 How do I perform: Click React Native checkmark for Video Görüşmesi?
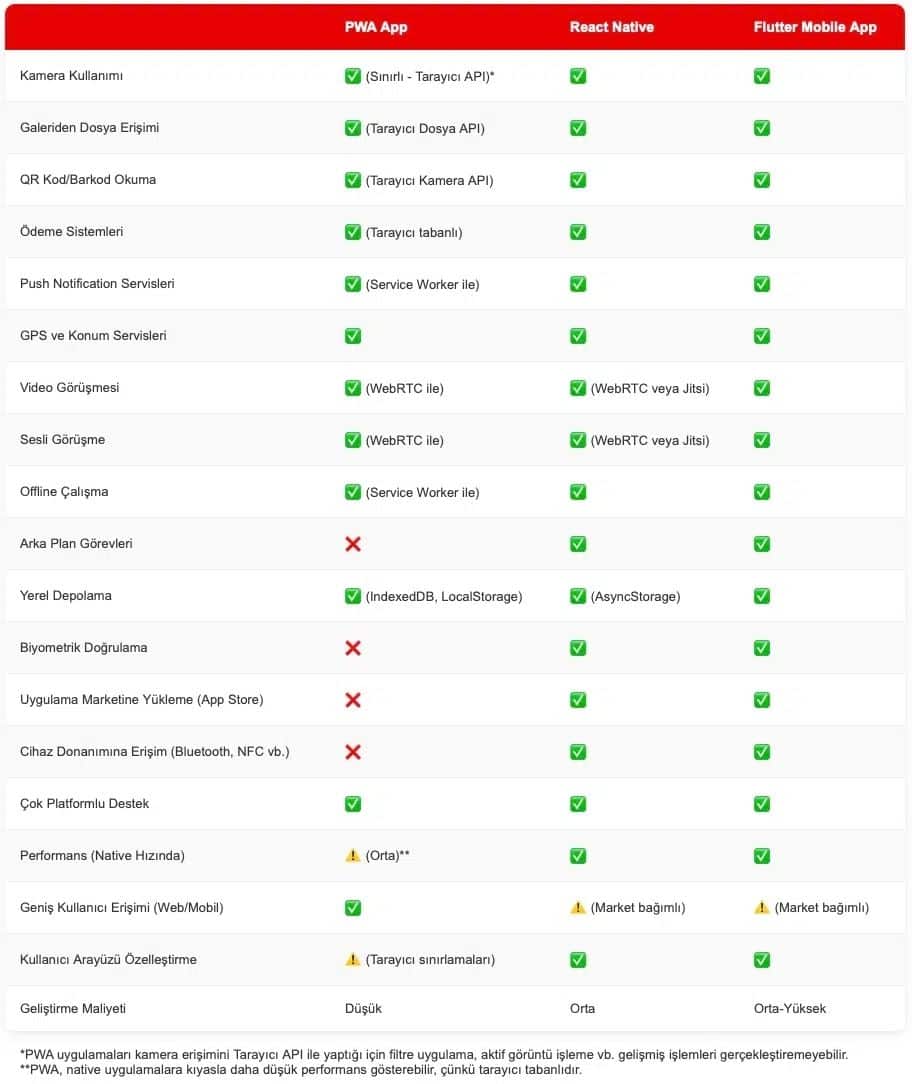578,388
